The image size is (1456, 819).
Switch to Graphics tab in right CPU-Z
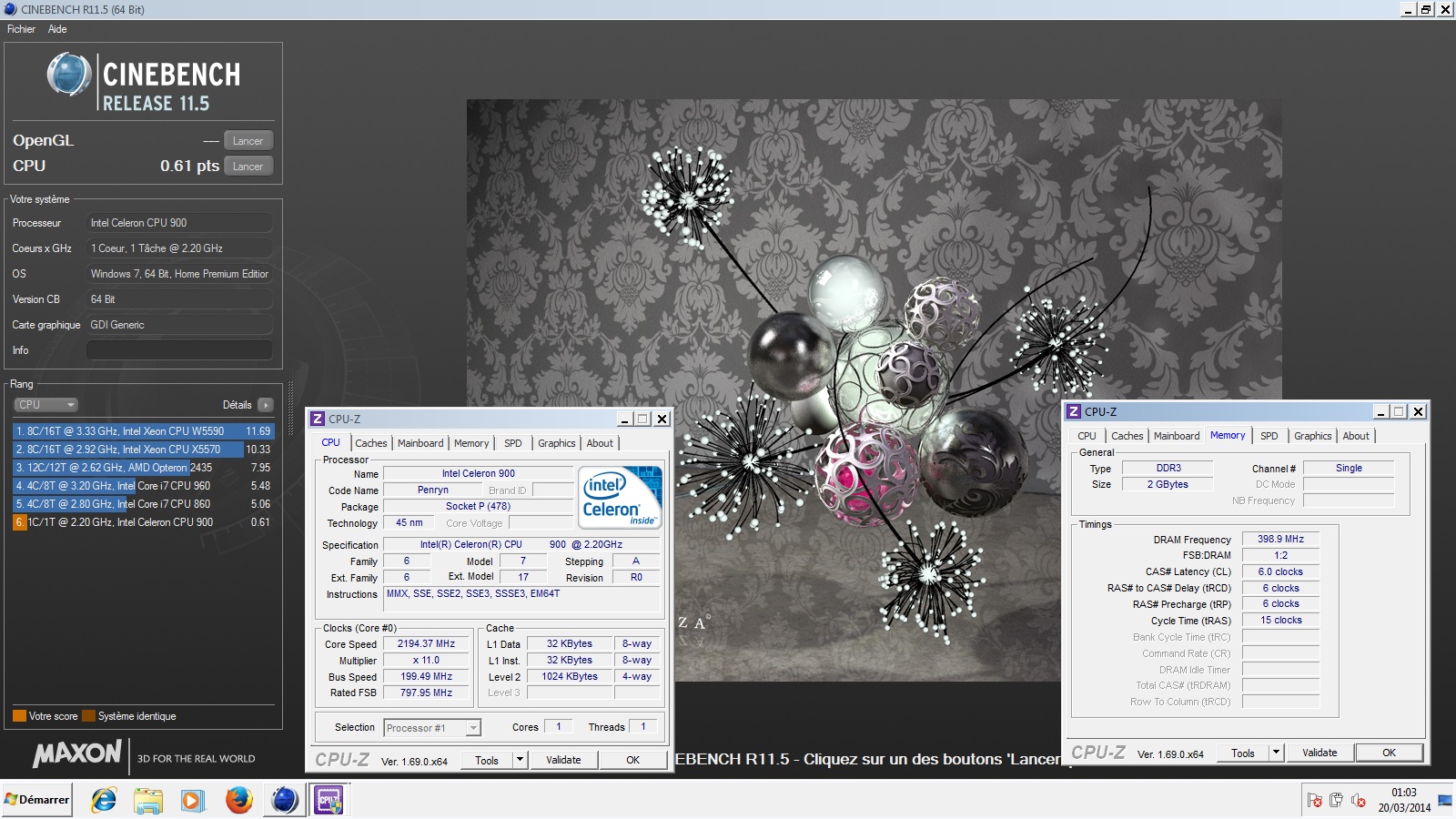(x=1313, y=436)
